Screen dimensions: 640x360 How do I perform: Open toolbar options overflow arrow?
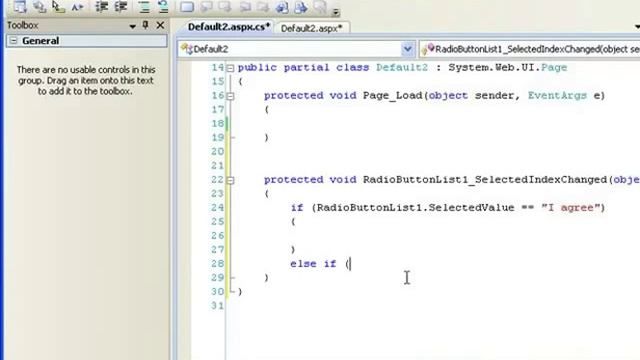pos(336,11)
